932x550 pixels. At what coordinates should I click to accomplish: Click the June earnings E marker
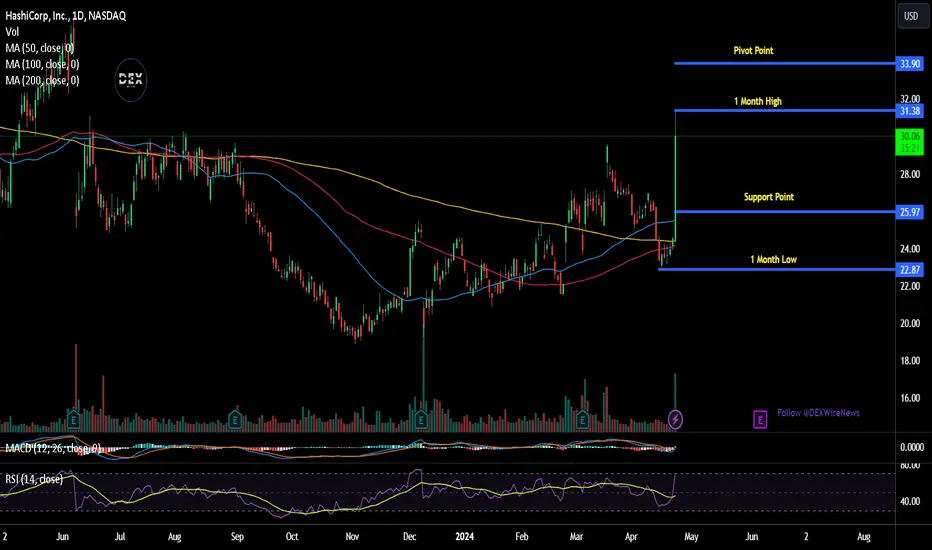point(73,420)
